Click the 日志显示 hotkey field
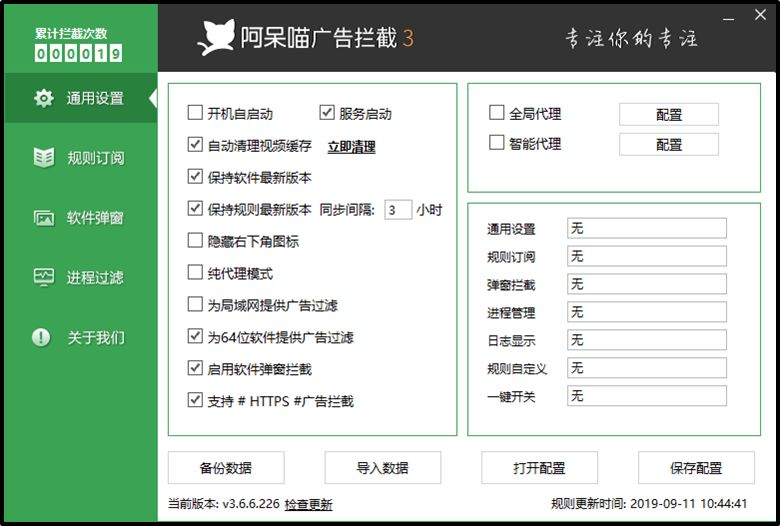Viewport: 780px width, 526px height. [x=647, y=339]
